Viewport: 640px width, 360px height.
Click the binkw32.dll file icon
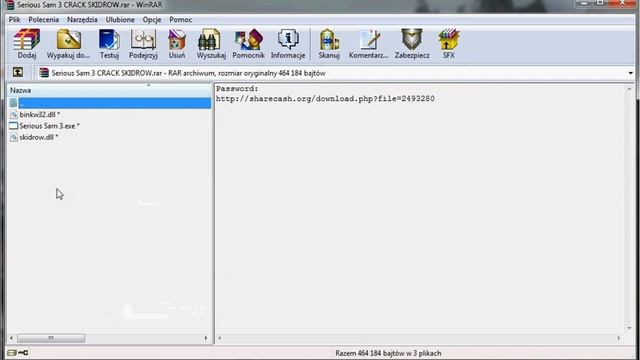coord(14,115)
